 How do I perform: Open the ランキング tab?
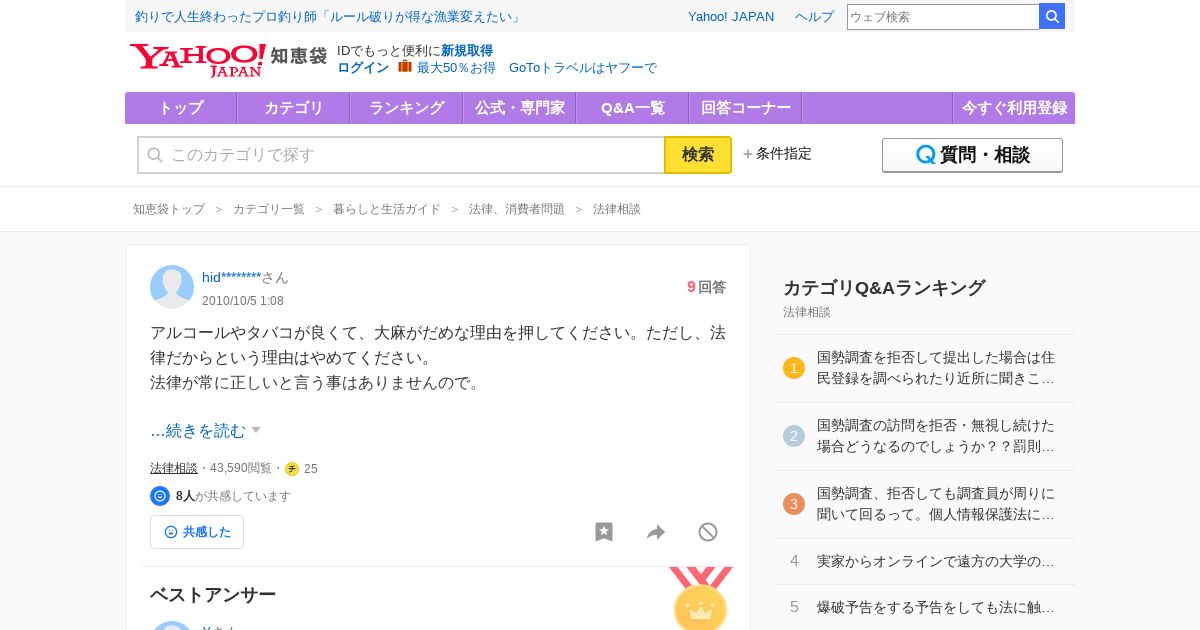pos(407,108)
